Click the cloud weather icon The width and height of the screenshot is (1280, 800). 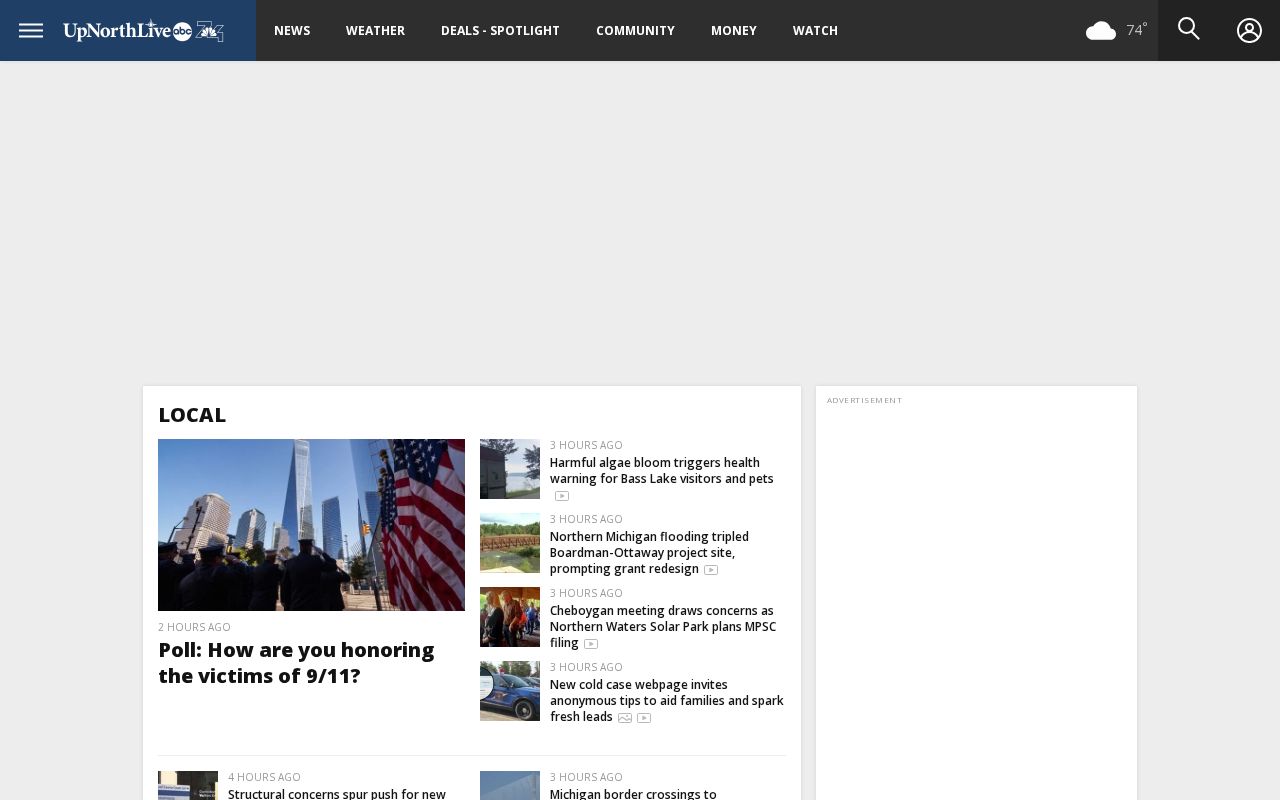click(1101, 31)
